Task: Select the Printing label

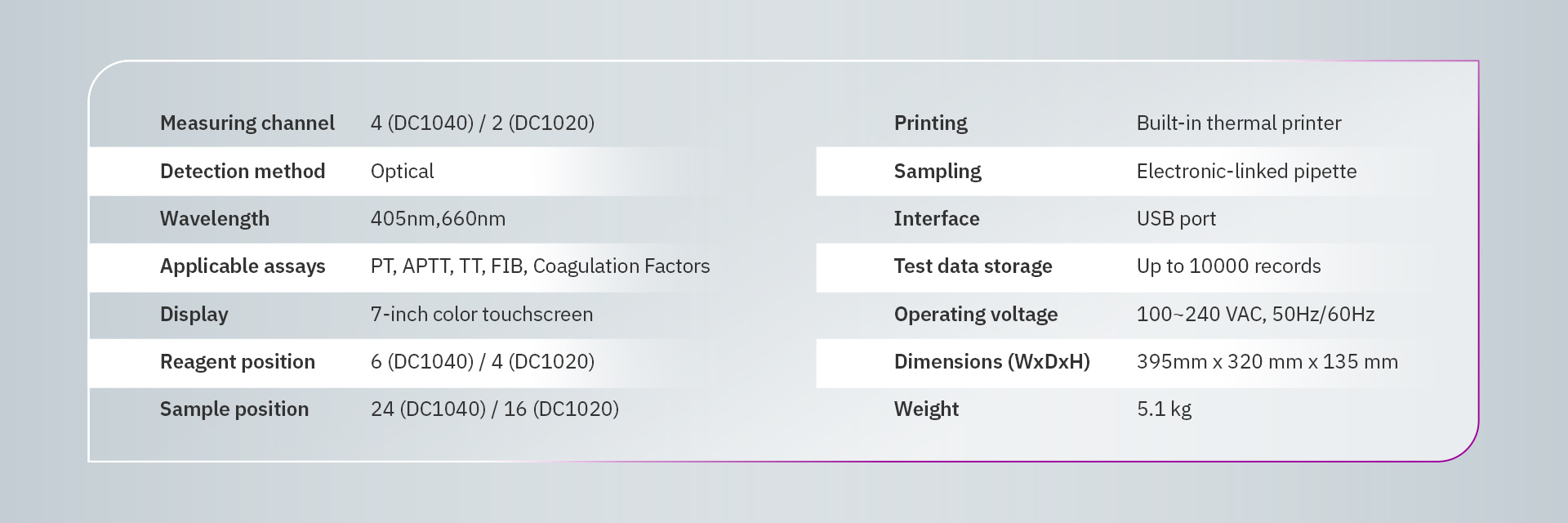Action: coord(930,123)
